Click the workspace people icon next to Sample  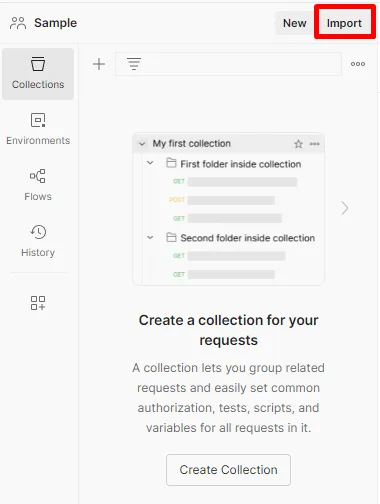[x=18, y=23]
